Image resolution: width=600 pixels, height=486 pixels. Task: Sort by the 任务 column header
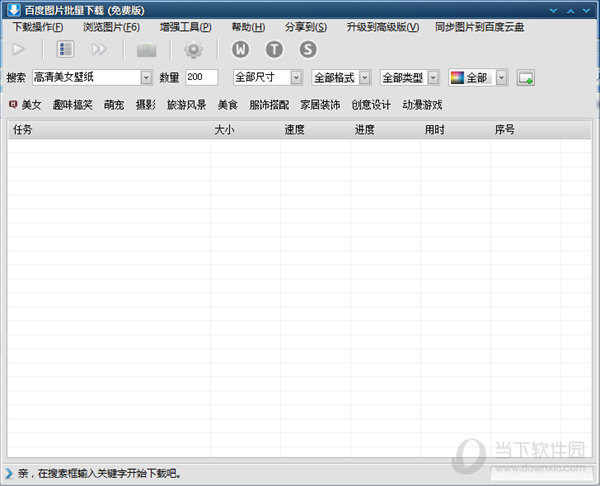tap(109, 130)
